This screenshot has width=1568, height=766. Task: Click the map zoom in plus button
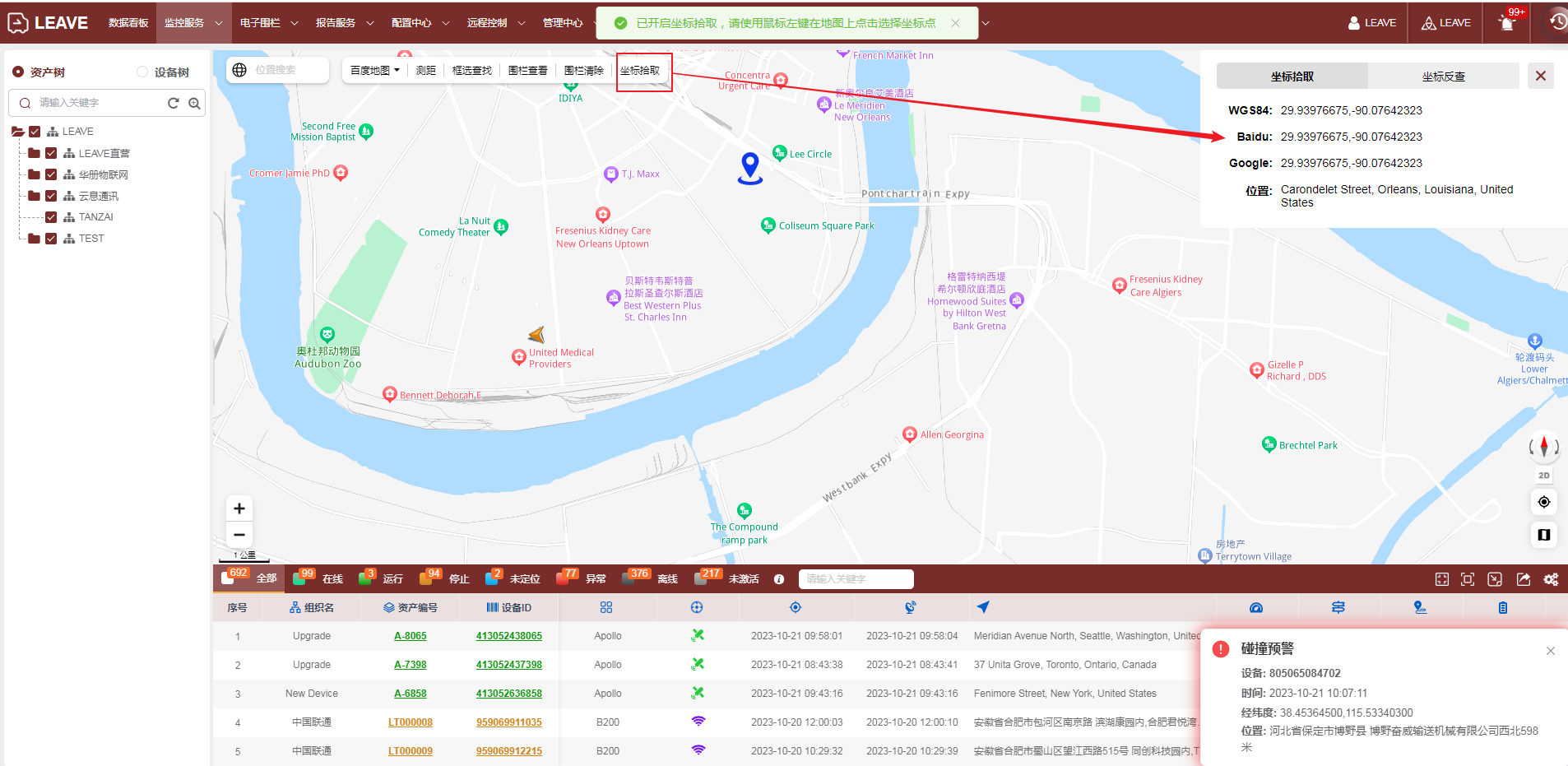click(239, 508)
